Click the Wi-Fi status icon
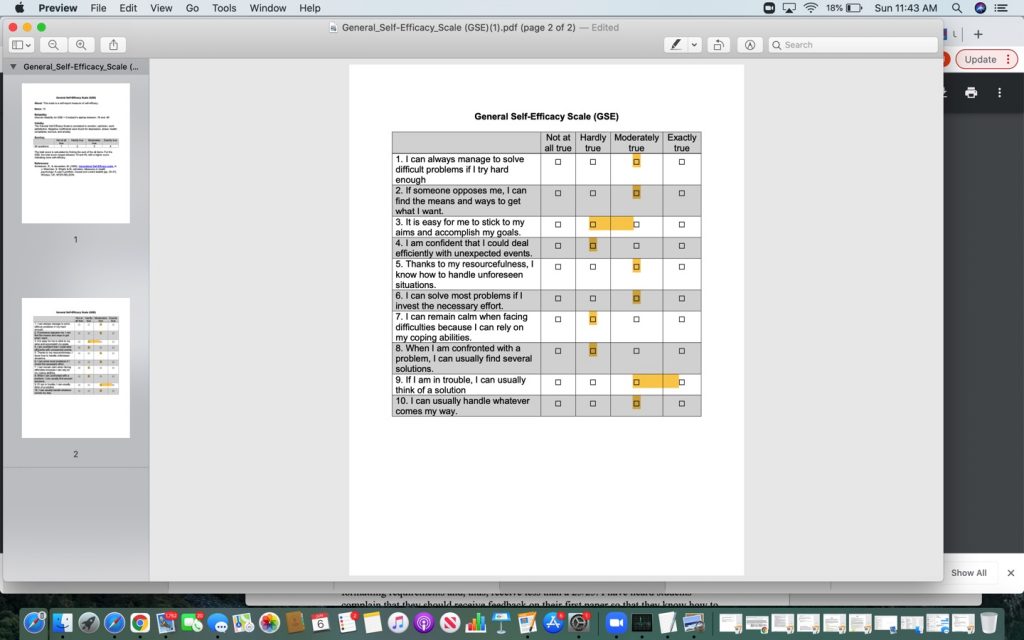Screen dimensions: 1024x640 pyautogui.click(x=811, y=8)
